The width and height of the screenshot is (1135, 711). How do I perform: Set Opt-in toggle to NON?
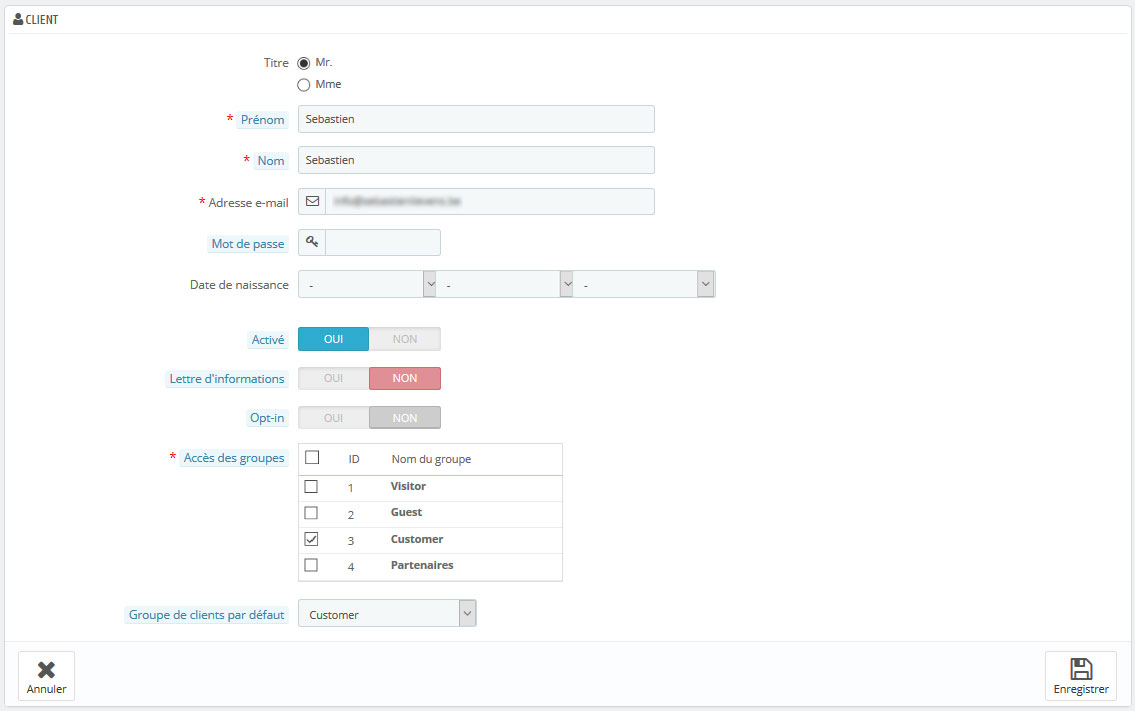click(x=405, y=418)
